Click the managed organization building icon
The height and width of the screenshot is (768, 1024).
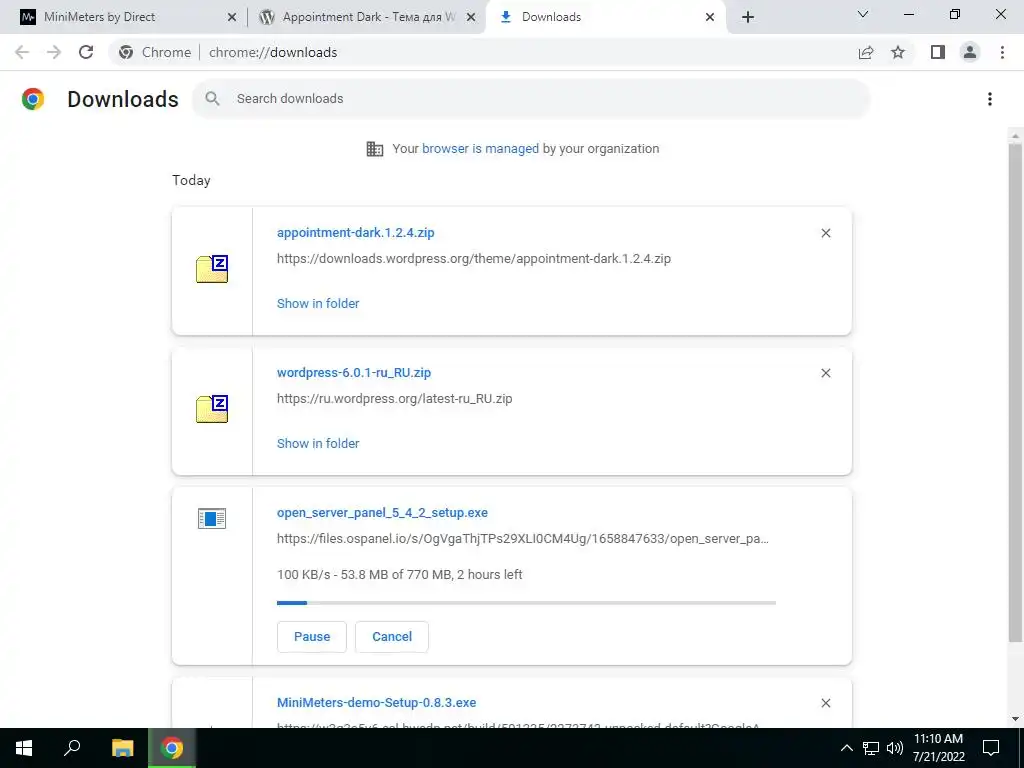coord(374,149)
